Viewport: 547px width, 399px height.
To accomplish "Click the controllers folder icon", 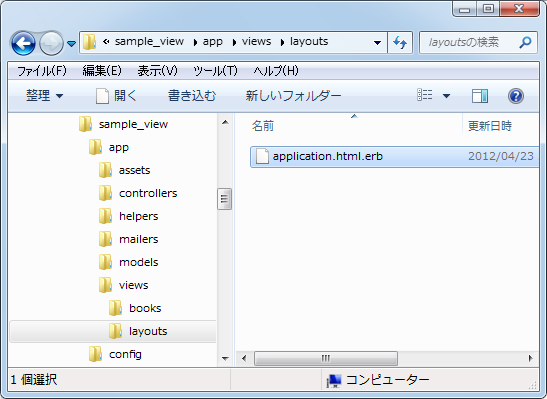I will [x=105, y=193].
